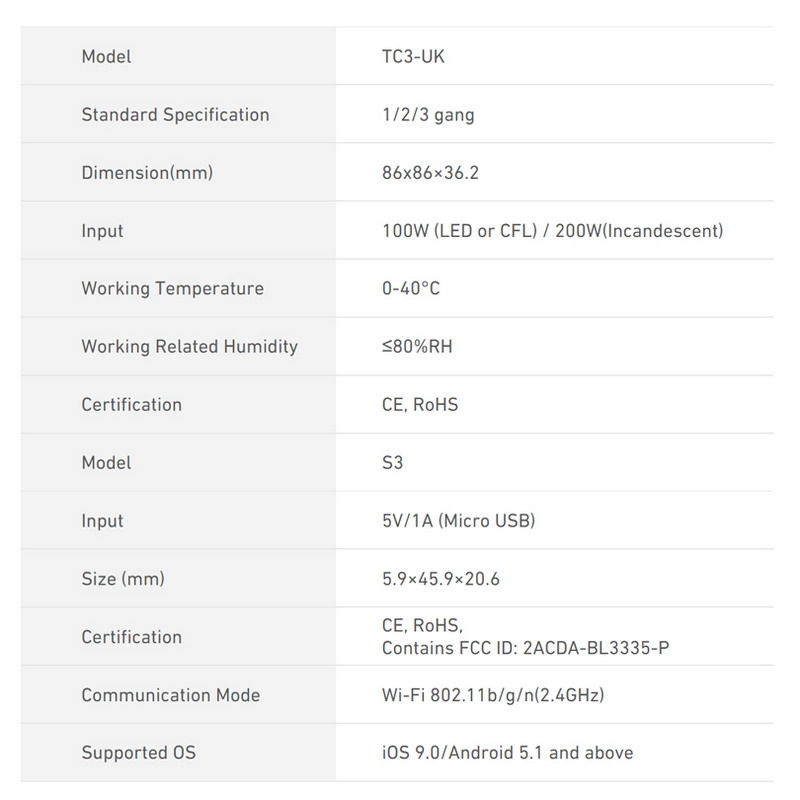Click the 86x86×36.2 dimension value
Screen dimensions: 800x800
click(431, 173)
